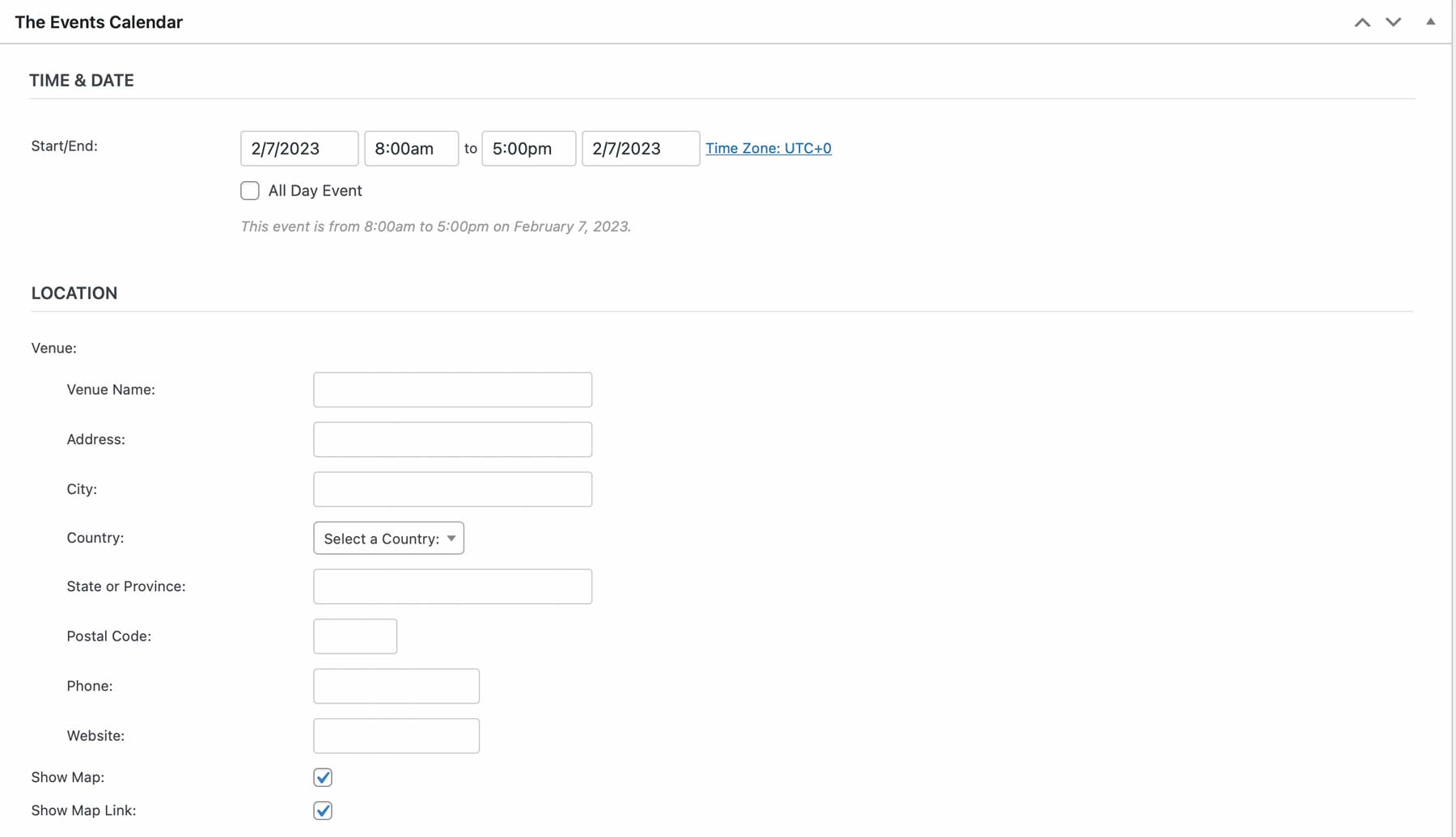
Task: Select the Phone number field
Action: point(396,685)
